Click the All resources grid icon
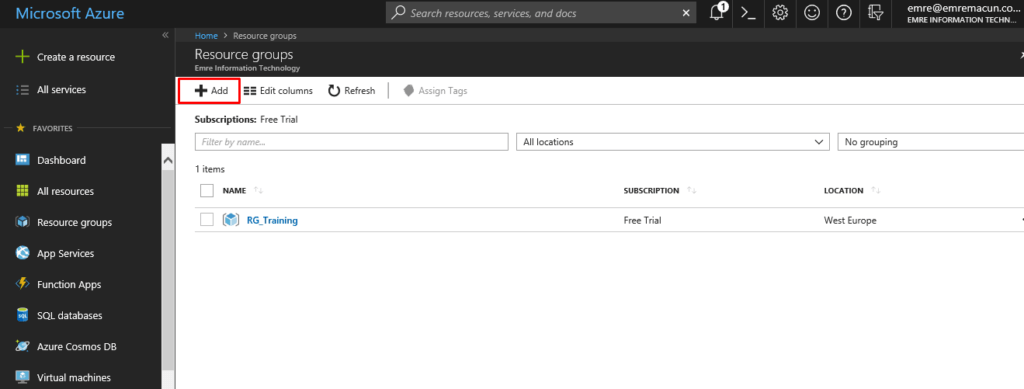Screen dimensions: 1024x389 pos(23,191)
